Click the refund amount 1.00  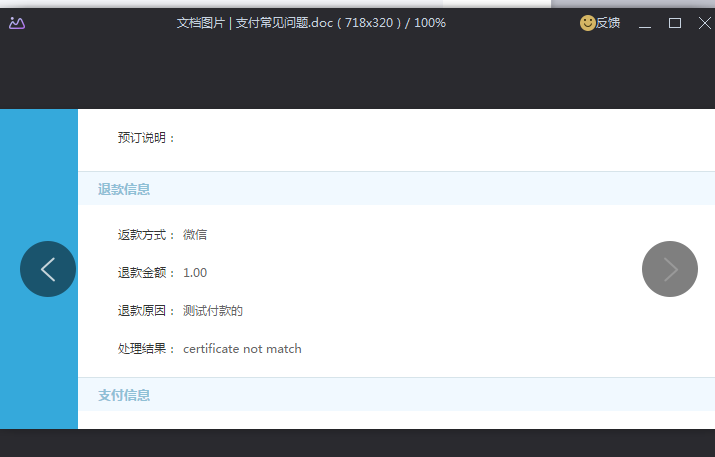point(195,273)
